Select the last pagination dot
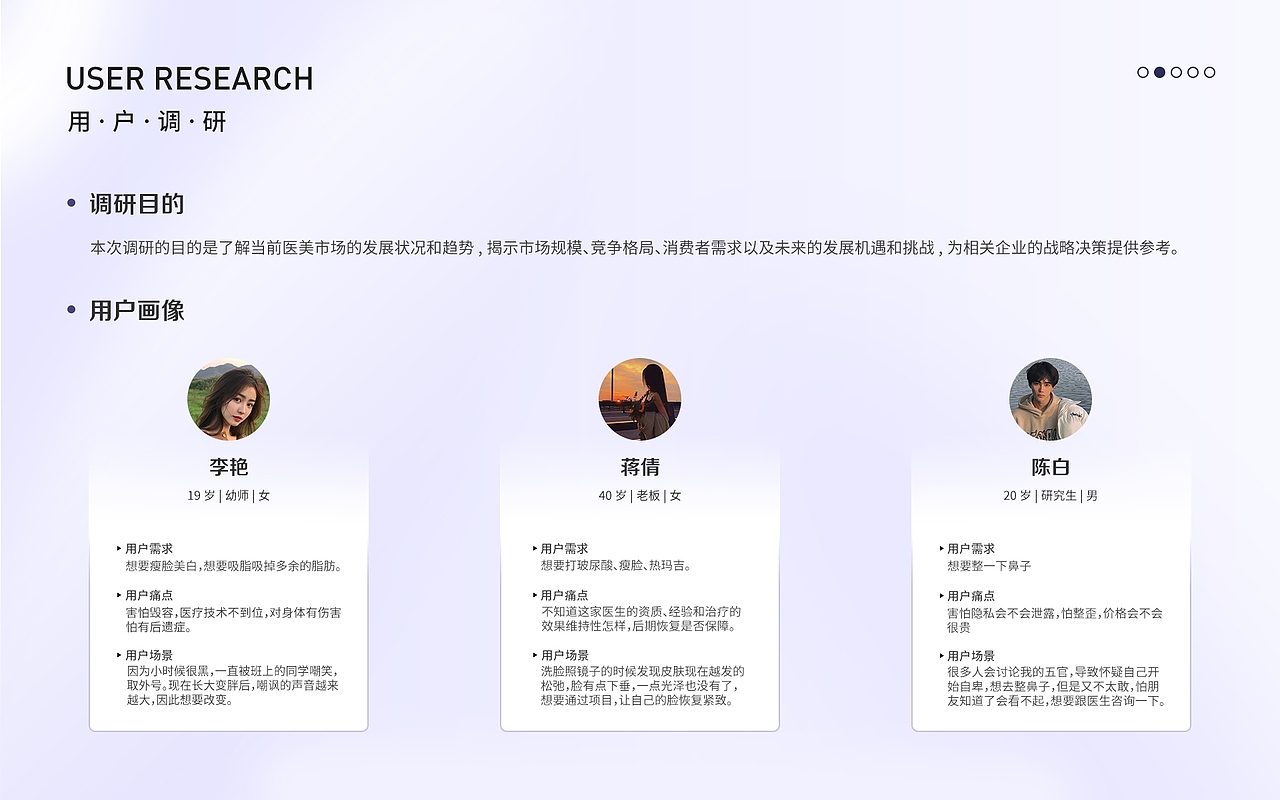Image resolution: width=1280 pixels, height=800 pixels. click(1210, 72)
